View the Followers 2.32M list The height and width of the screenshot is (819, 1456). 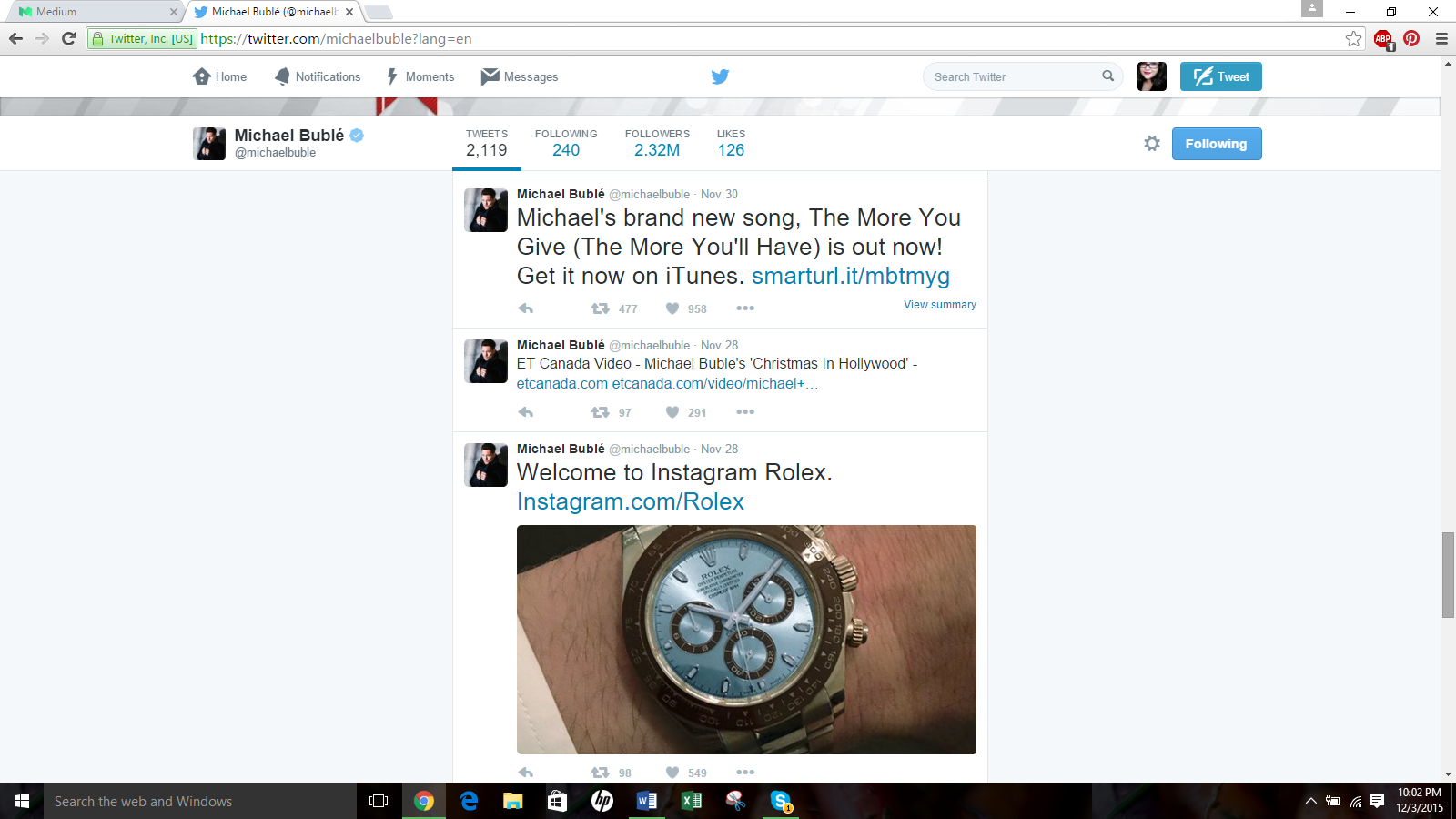pos(657,144)
